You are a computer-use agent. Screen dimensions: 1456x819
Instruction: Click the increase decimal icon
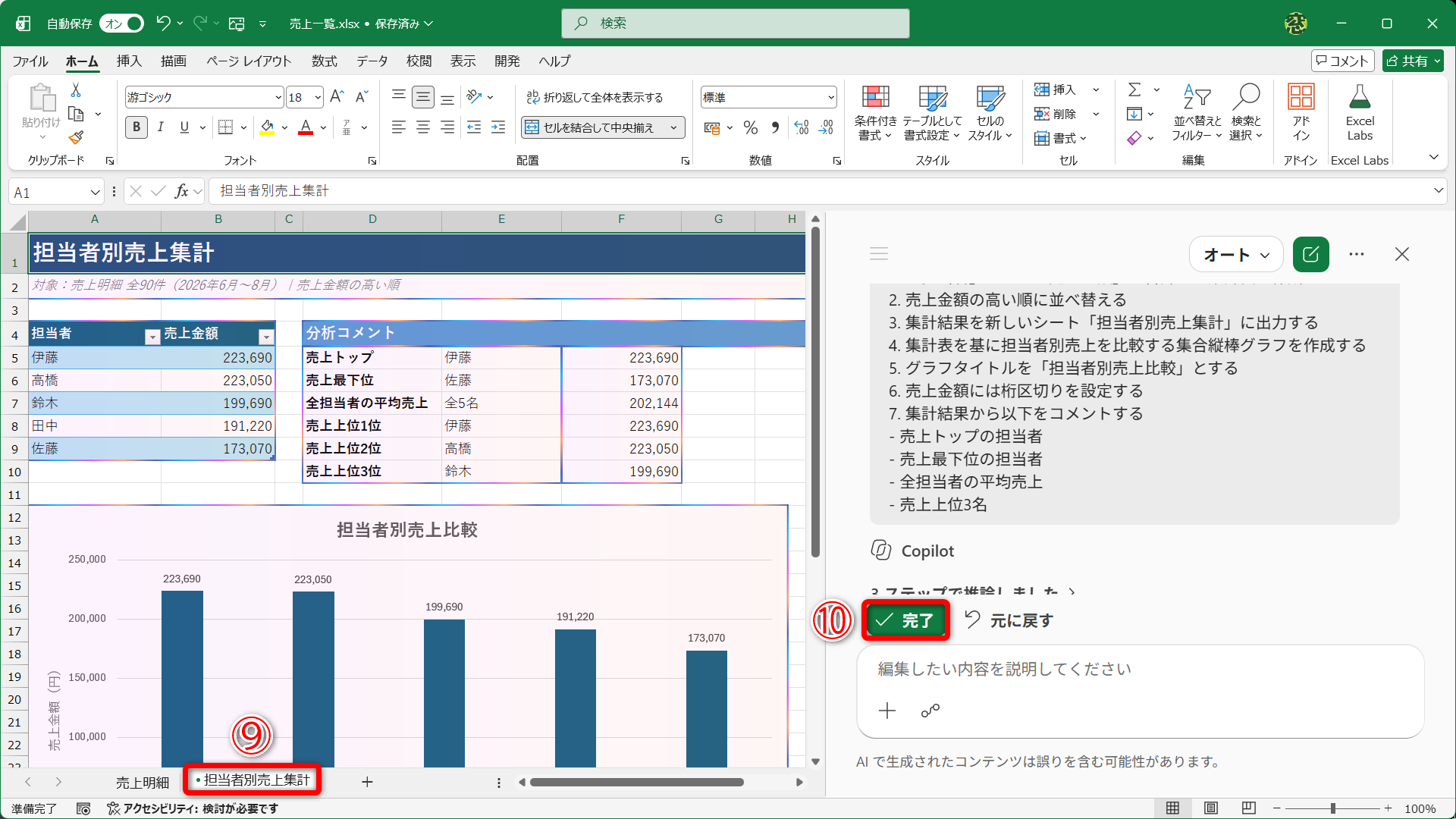point(802,127)
